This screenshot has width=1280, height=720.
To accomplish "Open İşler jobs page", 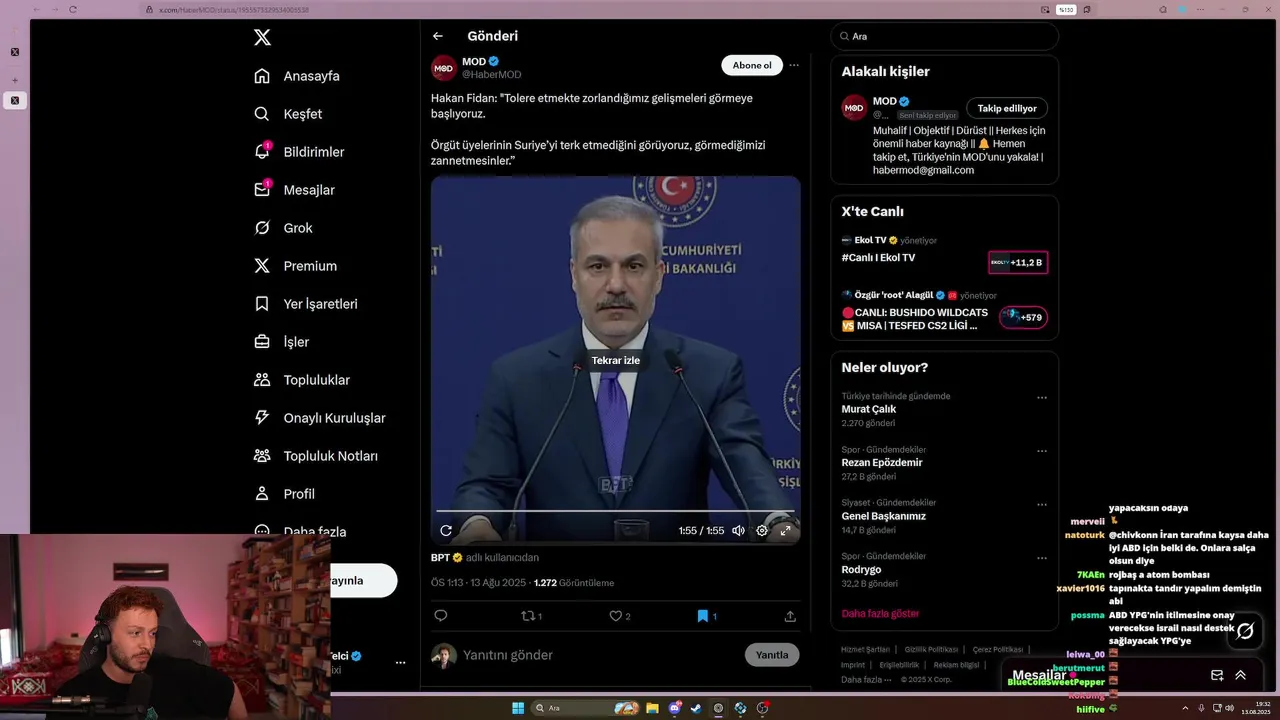I will (281, 342).
